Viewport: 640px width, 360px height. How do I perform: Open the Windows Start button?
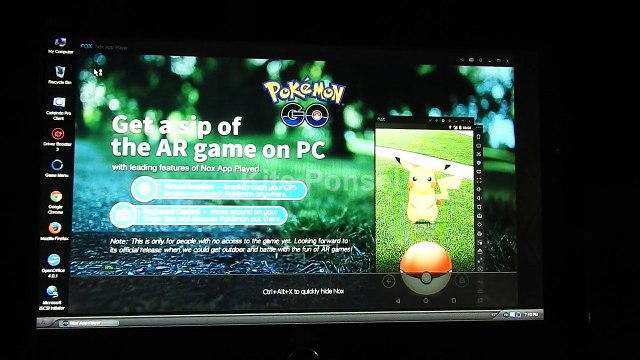[44, 323]
